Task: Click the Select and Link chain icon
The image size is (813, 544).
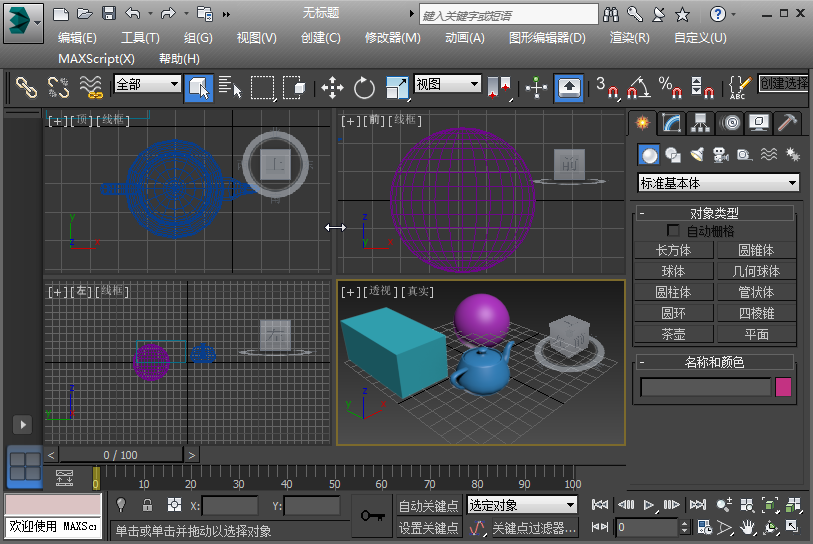Action: pyautogui.click(x=26, y=88)
